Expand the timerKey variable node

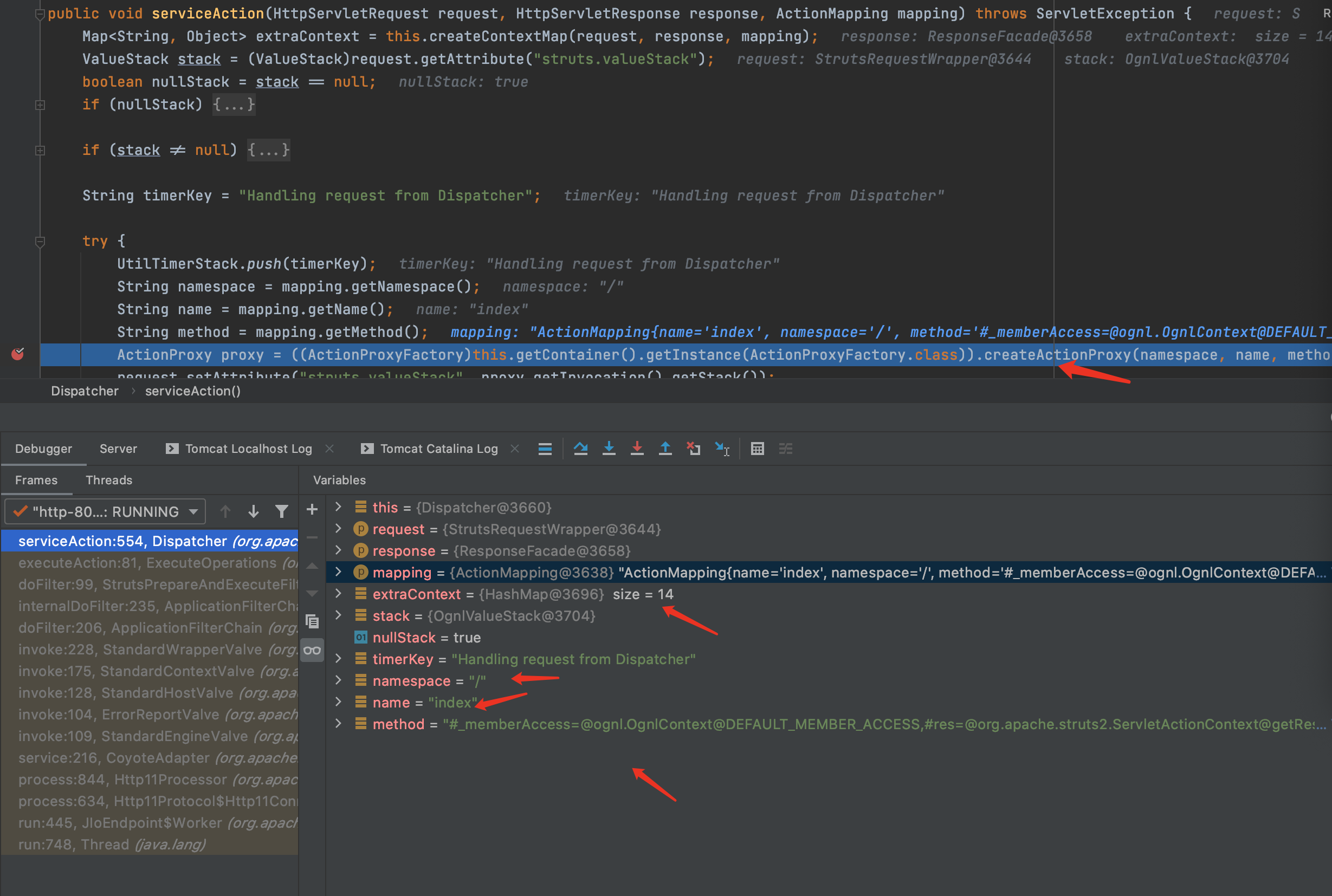point(338,659)
